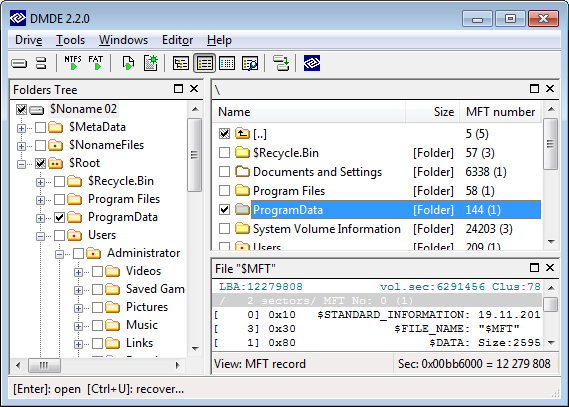Click the $Root folder icon in tree
This screenshot has width=569, height=407.
56,163
